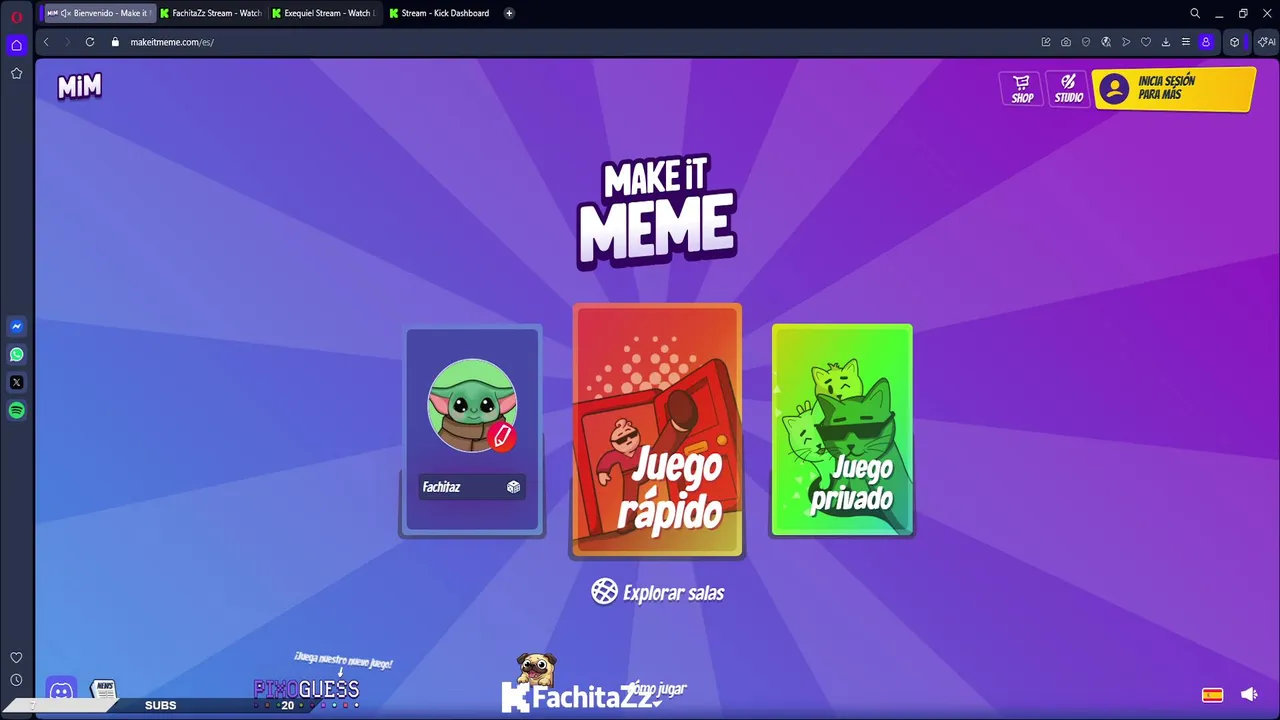Open Opera sidebar Messenger icon
Viewport: 1280px width, 720px height.
[x=16, y=326]
